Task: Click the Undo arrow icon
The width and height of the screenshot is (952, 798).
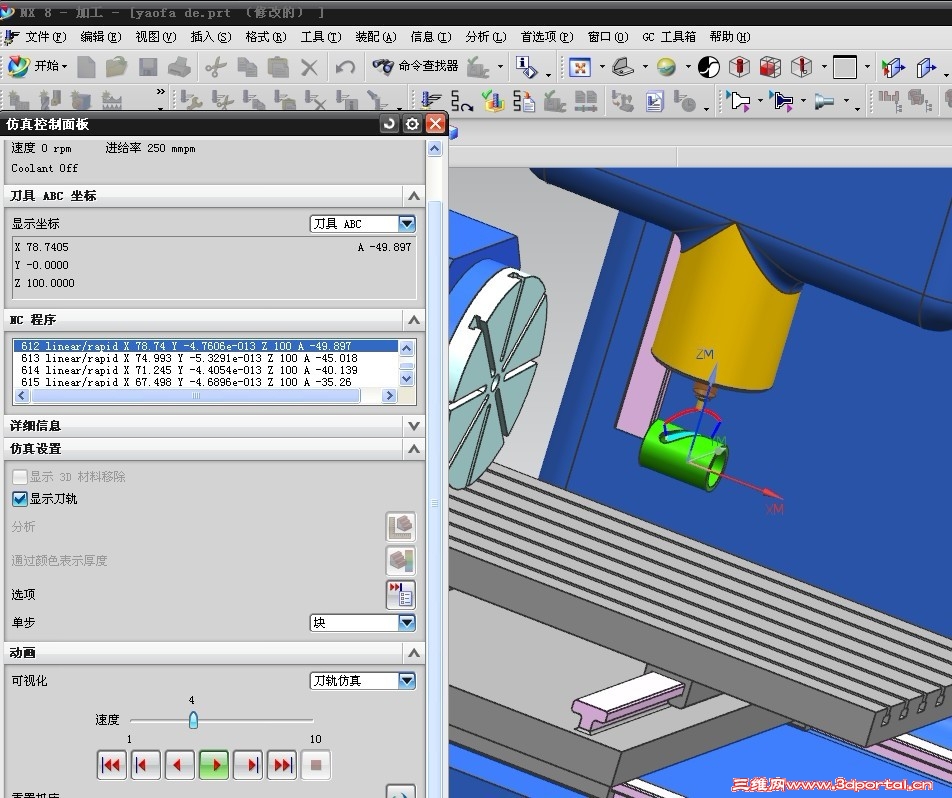Action: [345, 67]
